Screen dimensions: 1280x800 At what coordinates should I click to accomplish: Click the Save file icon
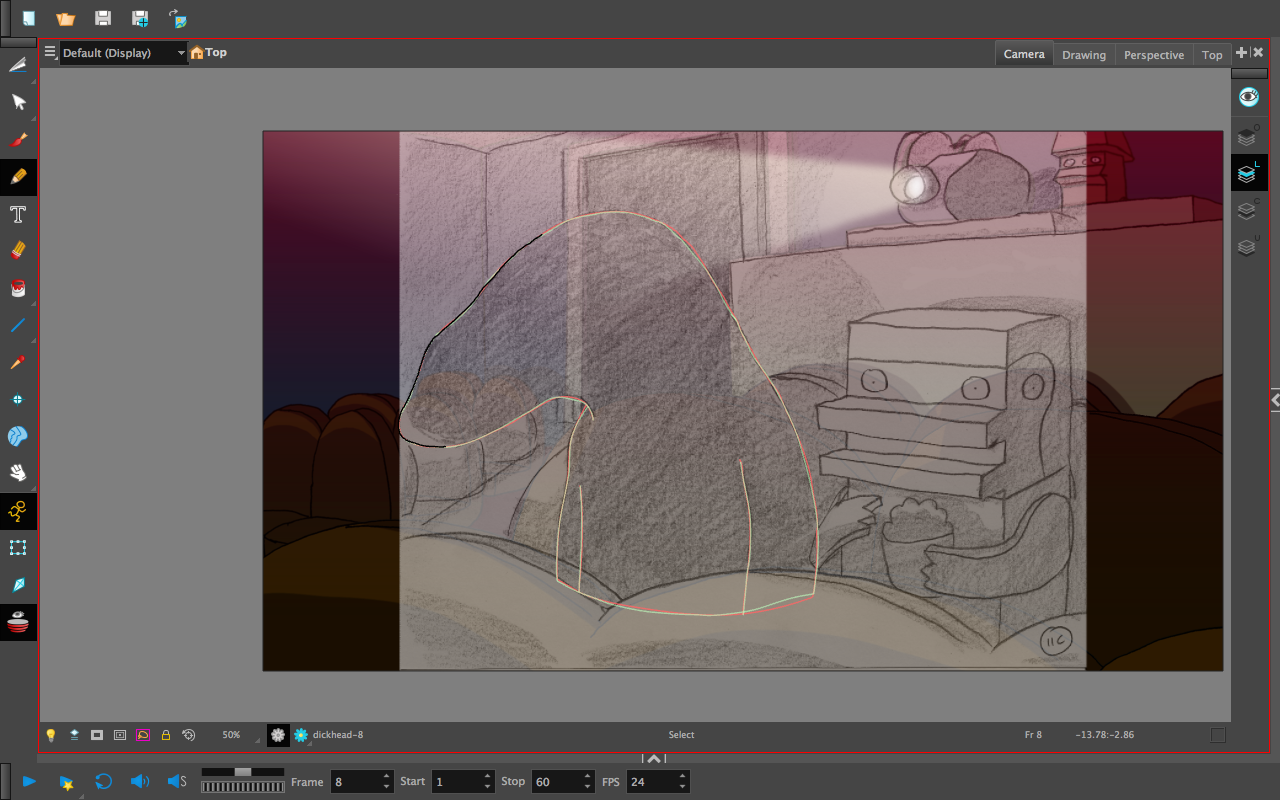click(x=103, y=18)
